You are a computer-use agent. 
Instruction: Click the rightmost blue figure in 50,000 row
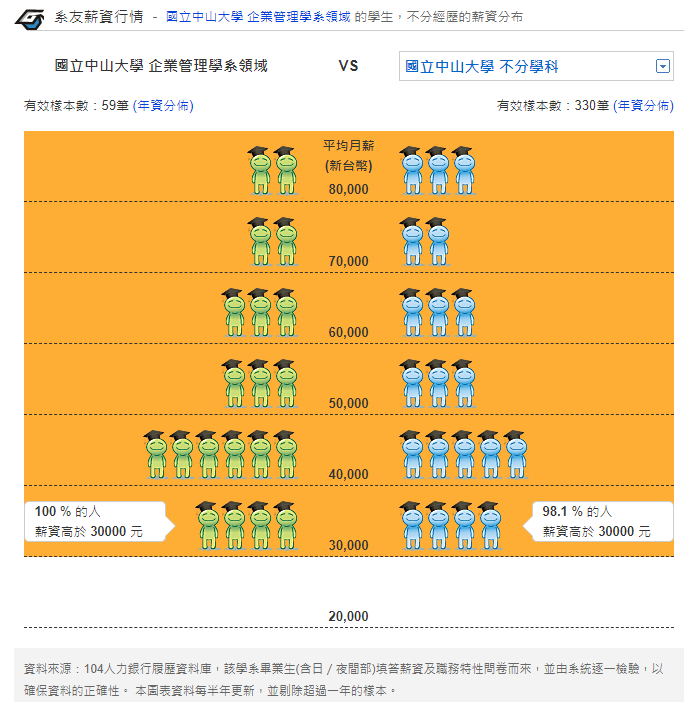464,384
